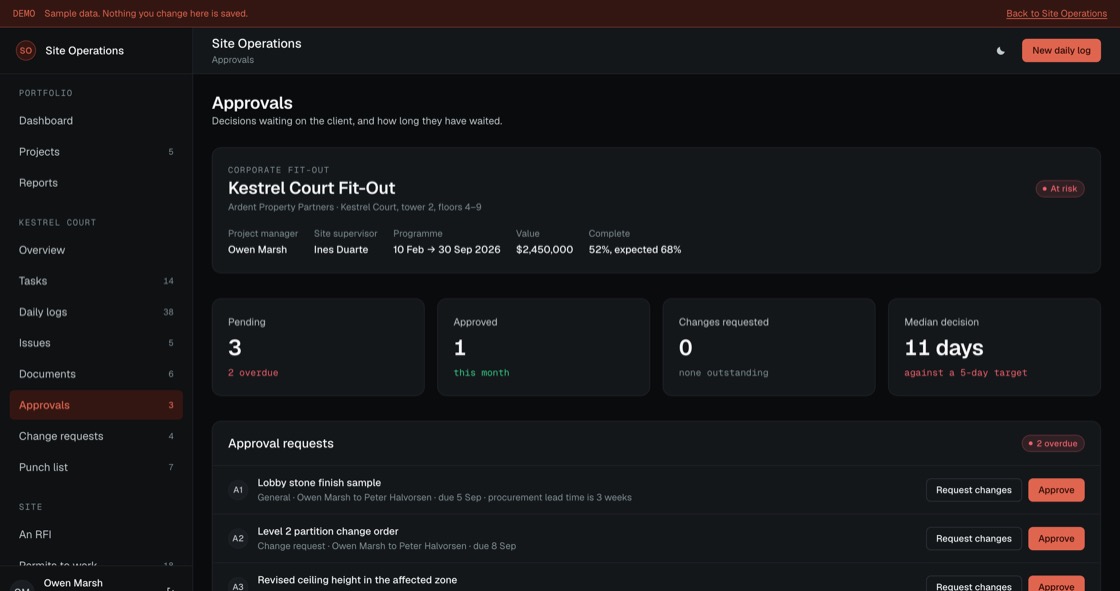Viewport: 1120px width, 591px height.
Task: Follow the Back to Site Operations link
Action: [x=1056, y=14]
